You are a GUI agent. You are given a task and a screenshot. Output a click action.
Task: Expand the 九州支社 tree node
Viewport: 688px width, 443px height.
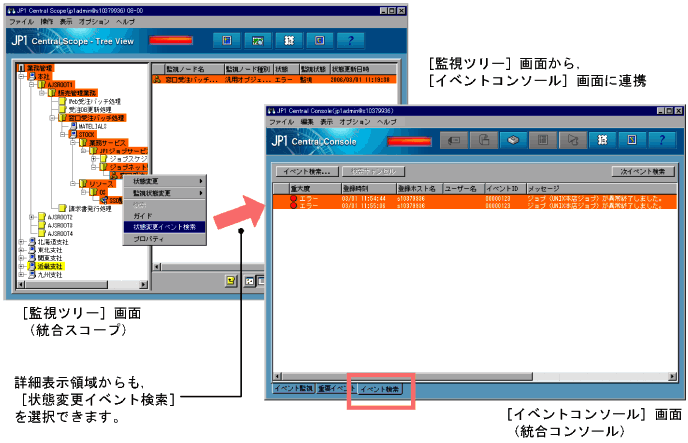tap(21, 275)
